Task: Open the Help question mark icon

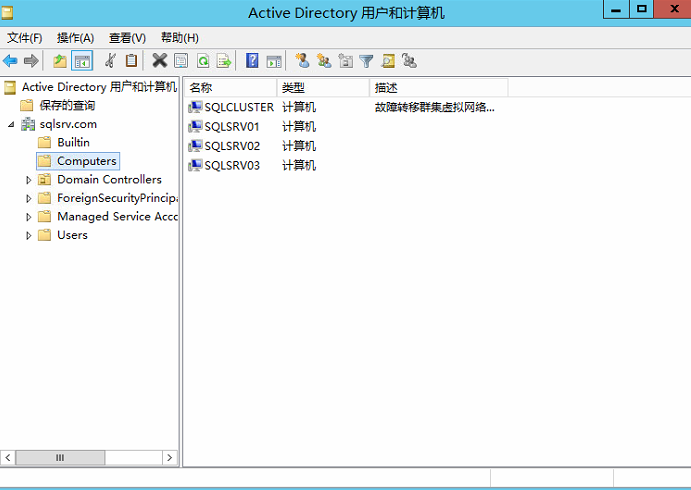Action: click(253, 61)
